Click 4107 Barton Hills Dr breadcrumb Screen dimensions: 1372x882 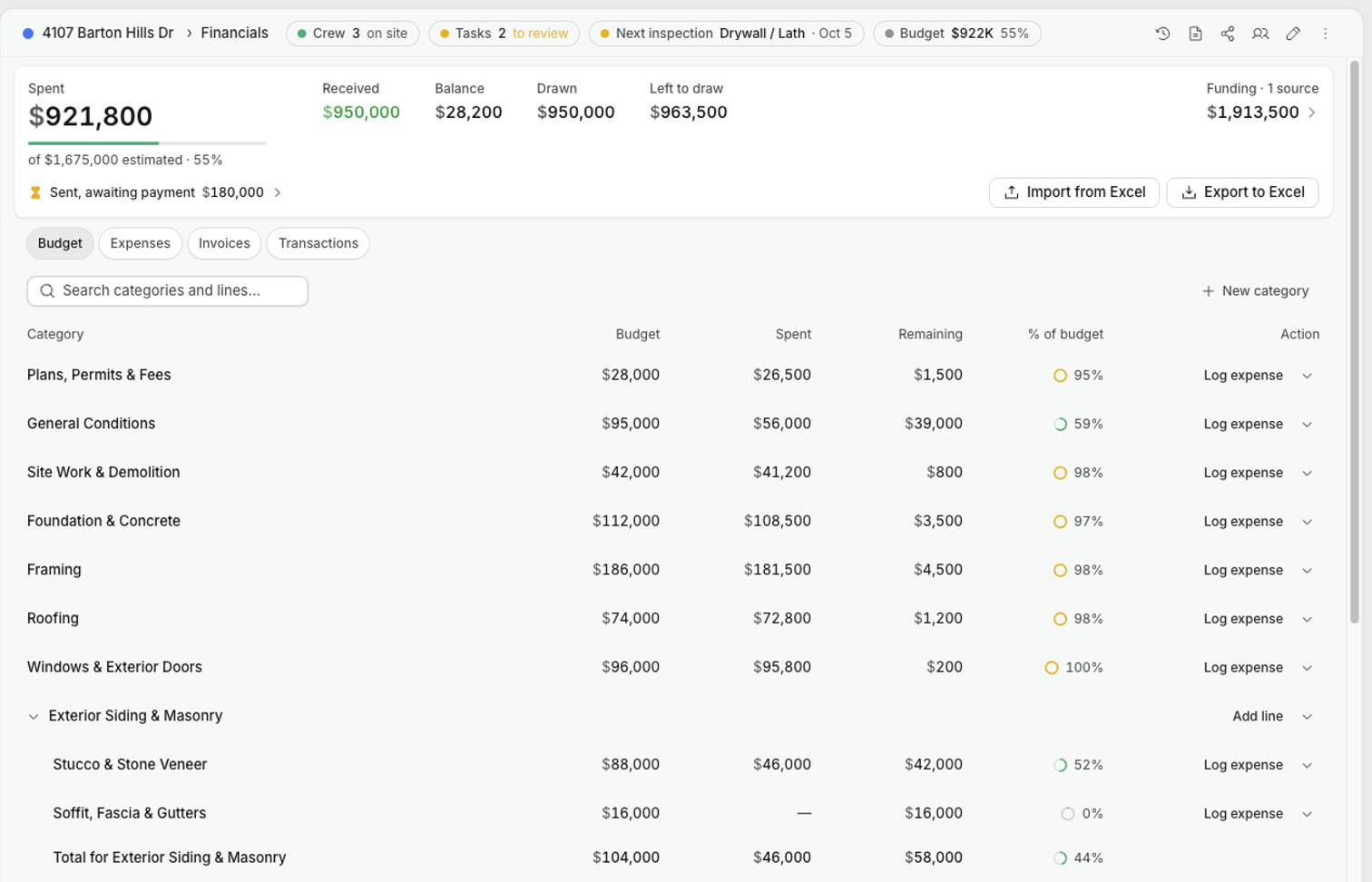click(x=108, y=33)
